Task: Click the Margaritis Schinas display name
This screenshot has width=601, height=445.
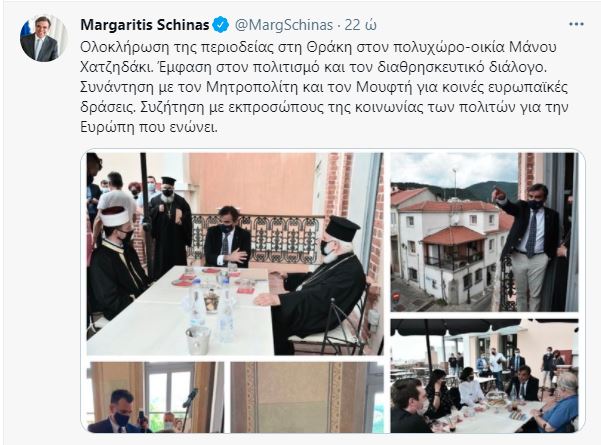Action: 145,25
